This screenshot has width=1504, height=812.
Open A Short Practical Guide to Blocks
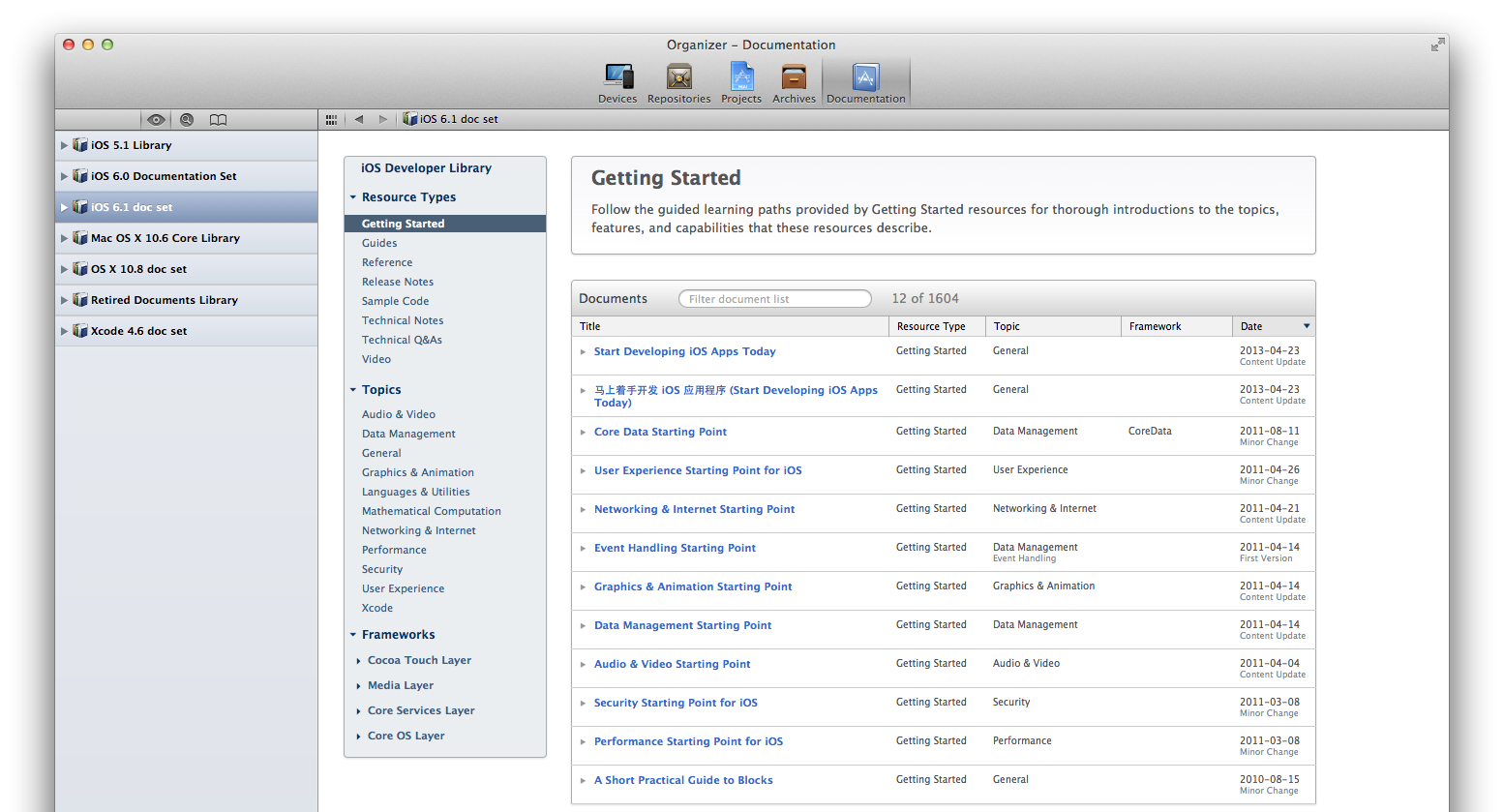683,780
